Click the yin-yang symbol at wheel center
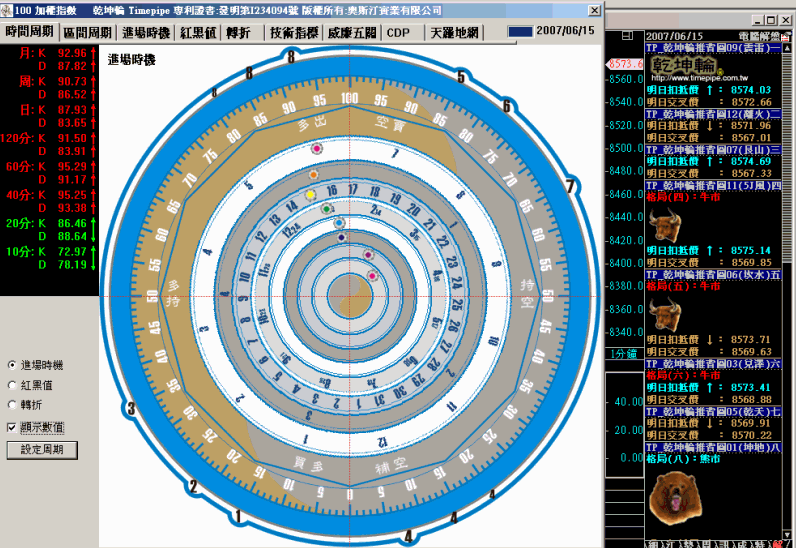 pyautogui.click(x=350, y=296)
